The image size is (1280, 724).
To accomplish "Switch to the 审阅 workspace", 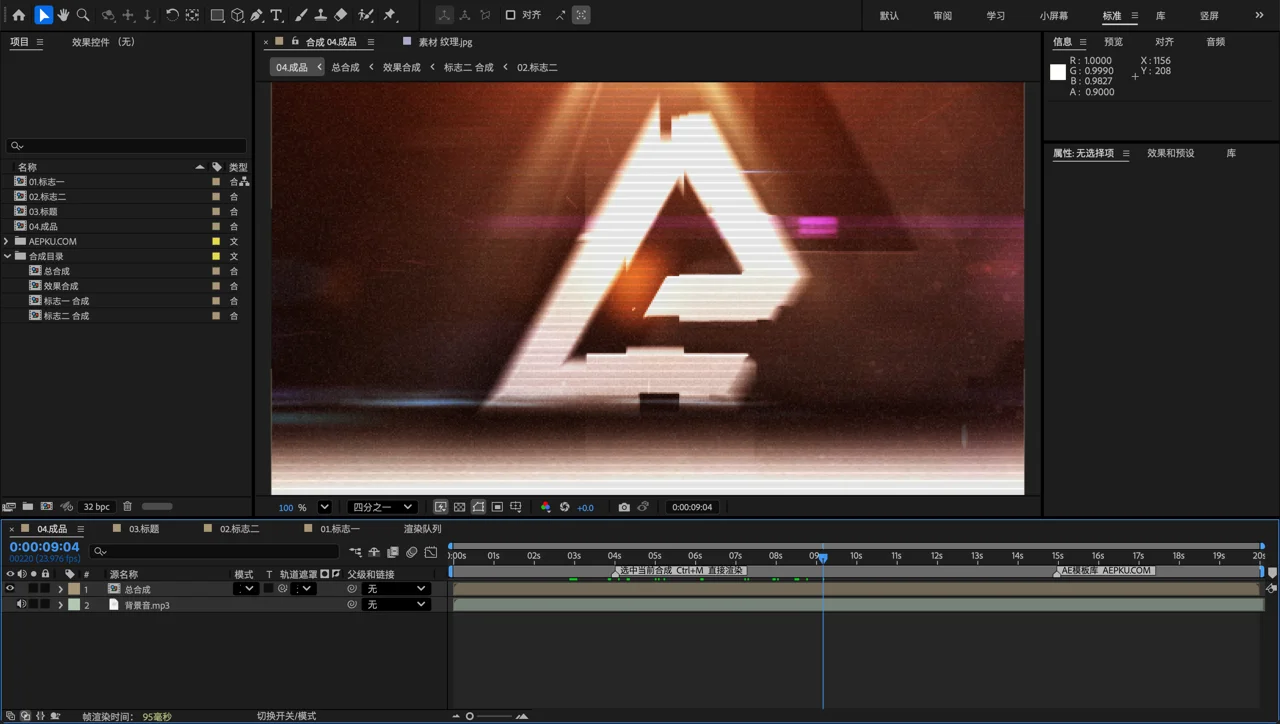I will pyautogui.click(x=942, y=16).
